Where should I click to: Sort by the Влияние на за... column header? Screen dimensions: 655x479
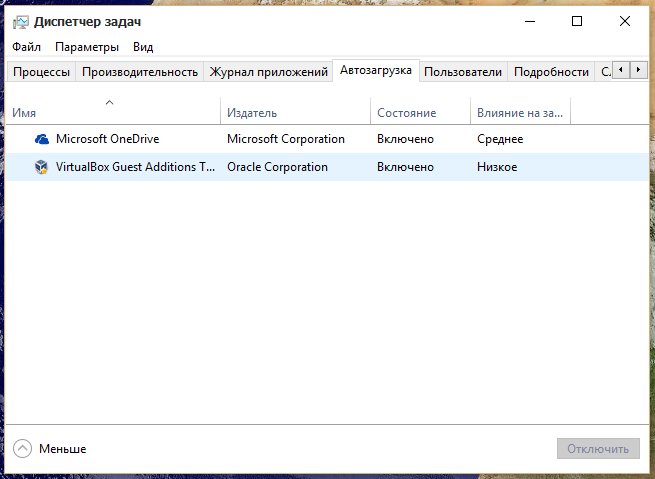tap(520, 113)
